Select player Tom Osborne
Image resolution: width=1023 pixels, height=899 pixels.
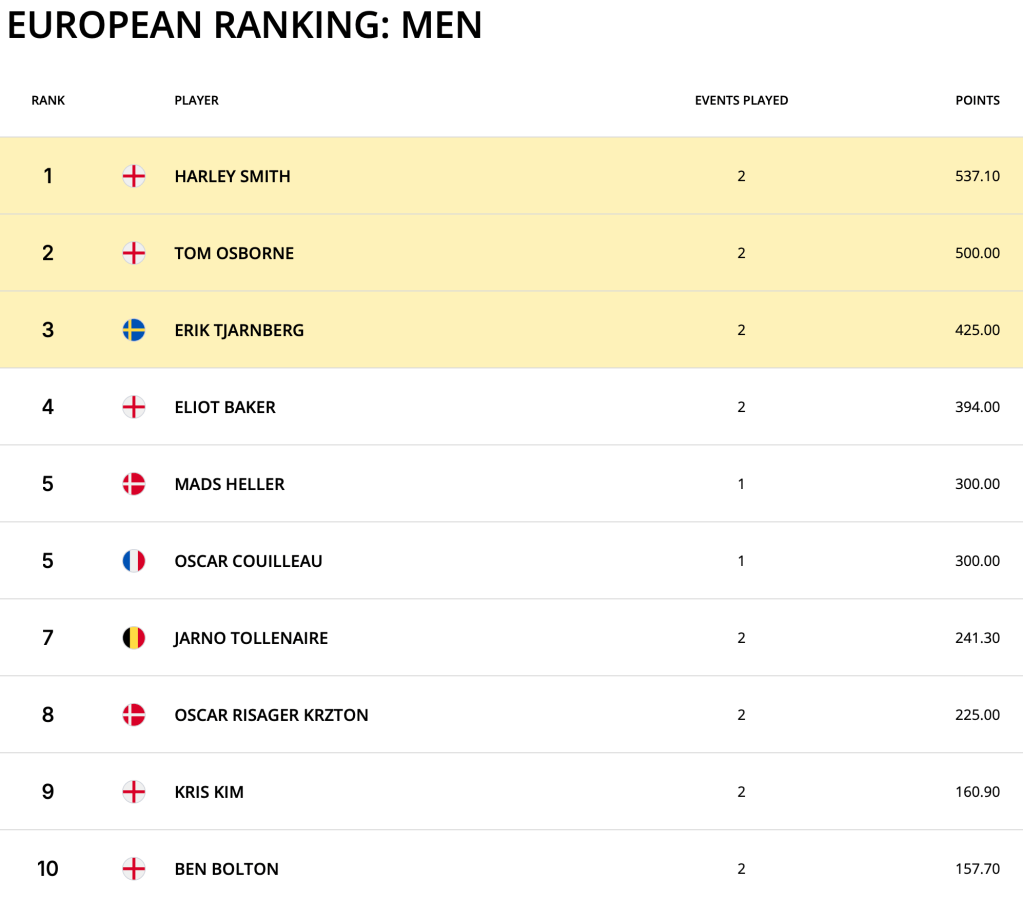[x=234, y=254]
